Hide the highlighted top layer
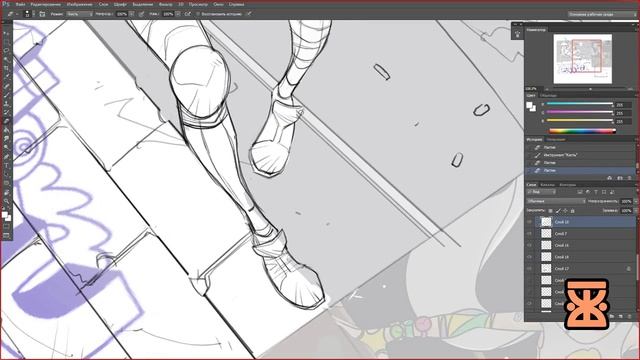This screenshot has height=360, width=640. click(x=529, y=222)
